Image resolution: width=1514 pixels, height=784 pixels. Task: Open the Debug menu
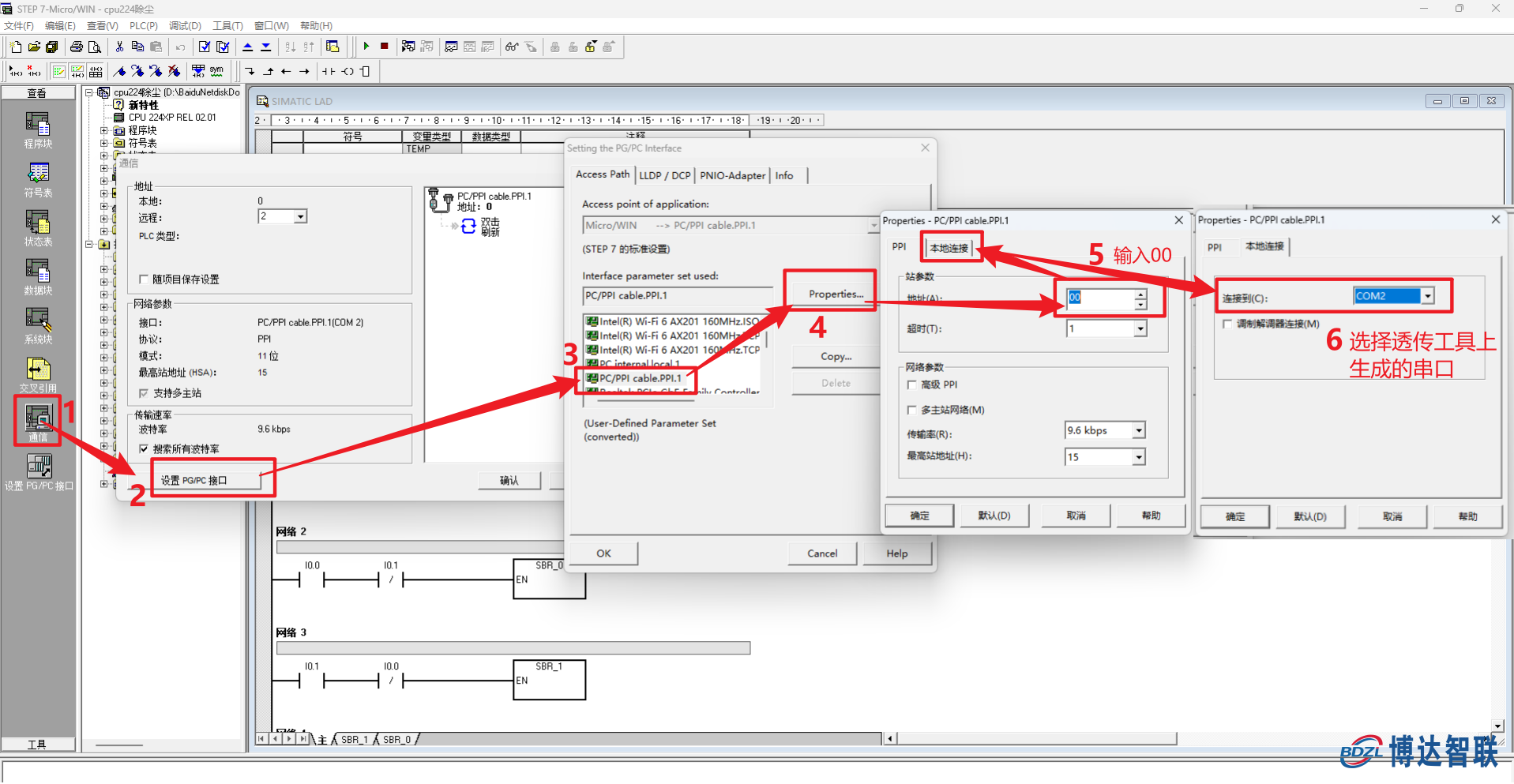185,26
